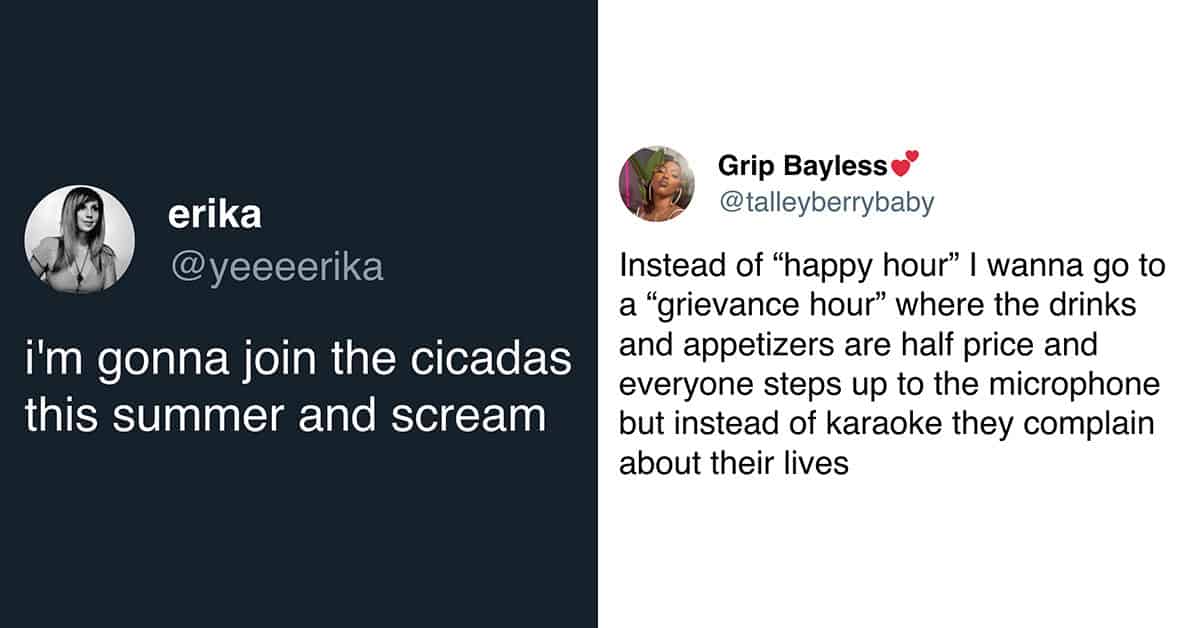Click the hearts emoji beside Grip Bayless
Screen dimensions: 1200x628
coord(904,162)
